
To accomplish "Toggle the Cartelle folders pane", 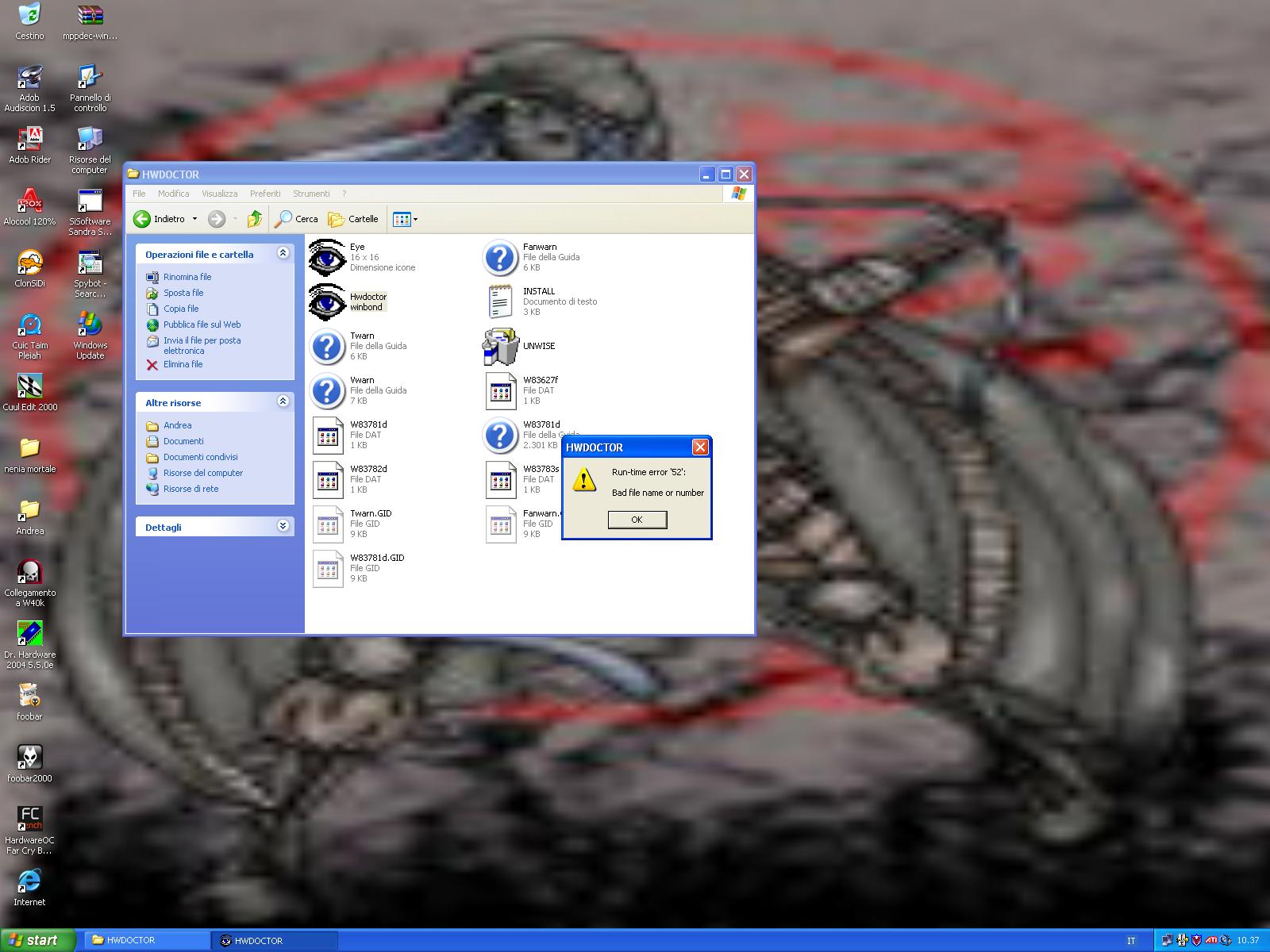I will click(x=353, y=219).
